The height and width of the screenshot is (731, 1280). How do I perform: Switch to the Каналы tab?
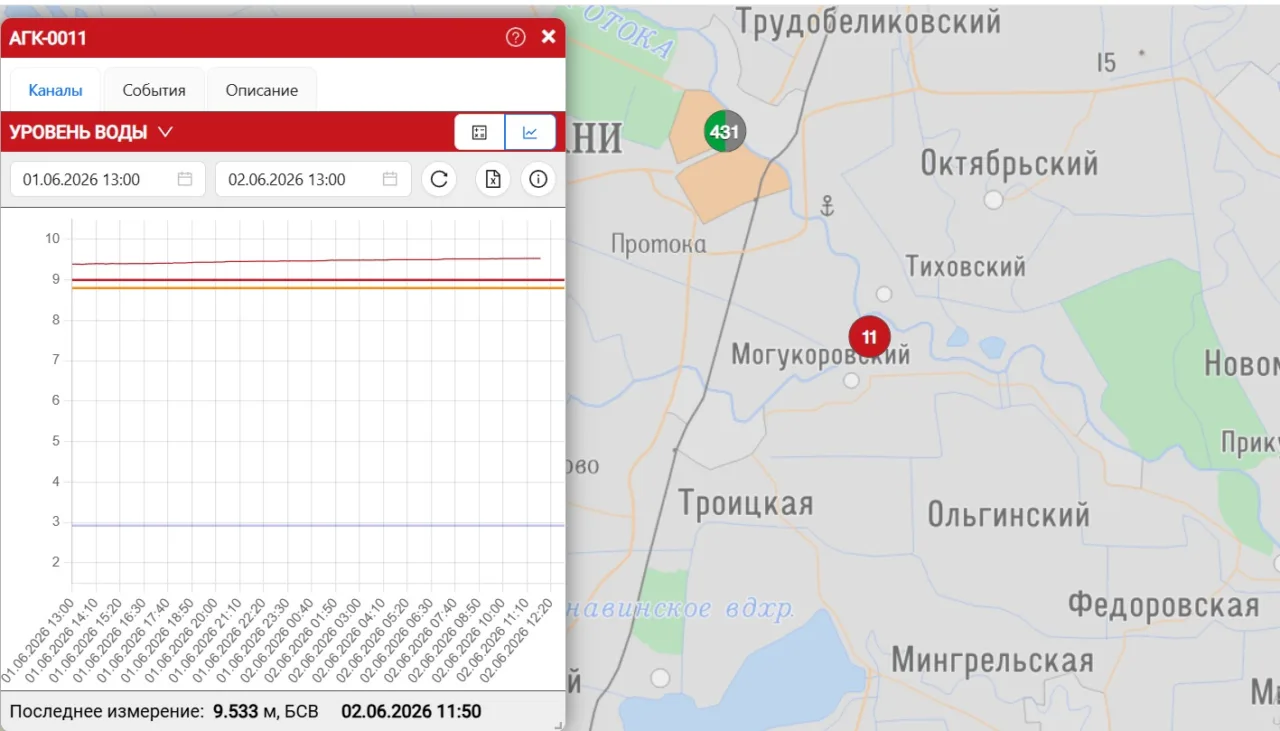click(x=55, y=90)
